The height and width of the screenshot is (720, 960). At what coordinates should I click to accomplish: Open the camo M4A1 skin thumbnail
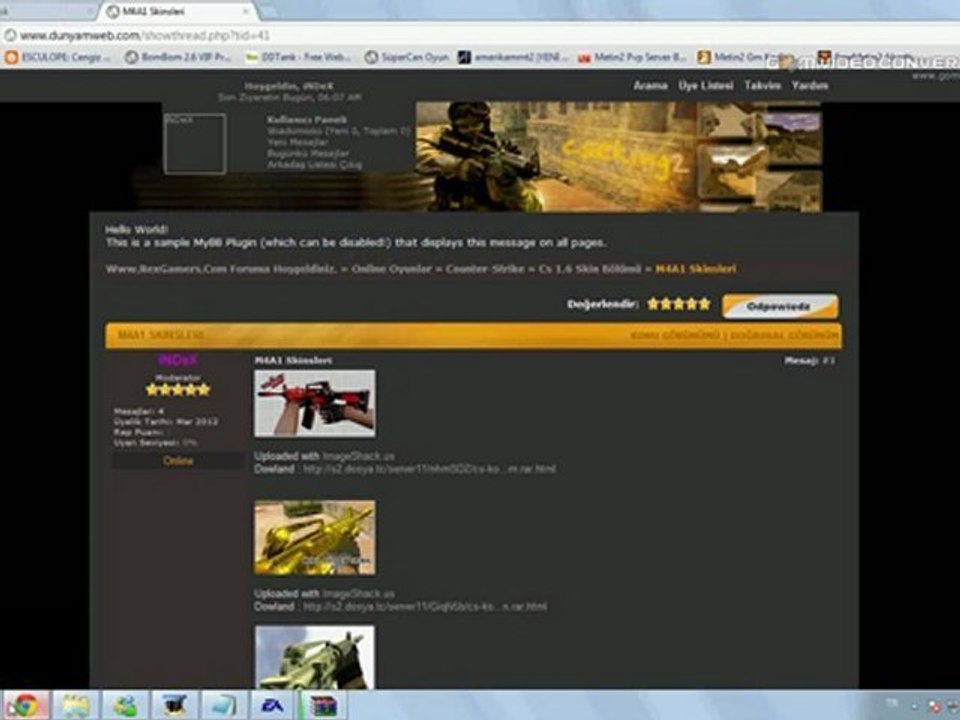click(x=315, y=657)
